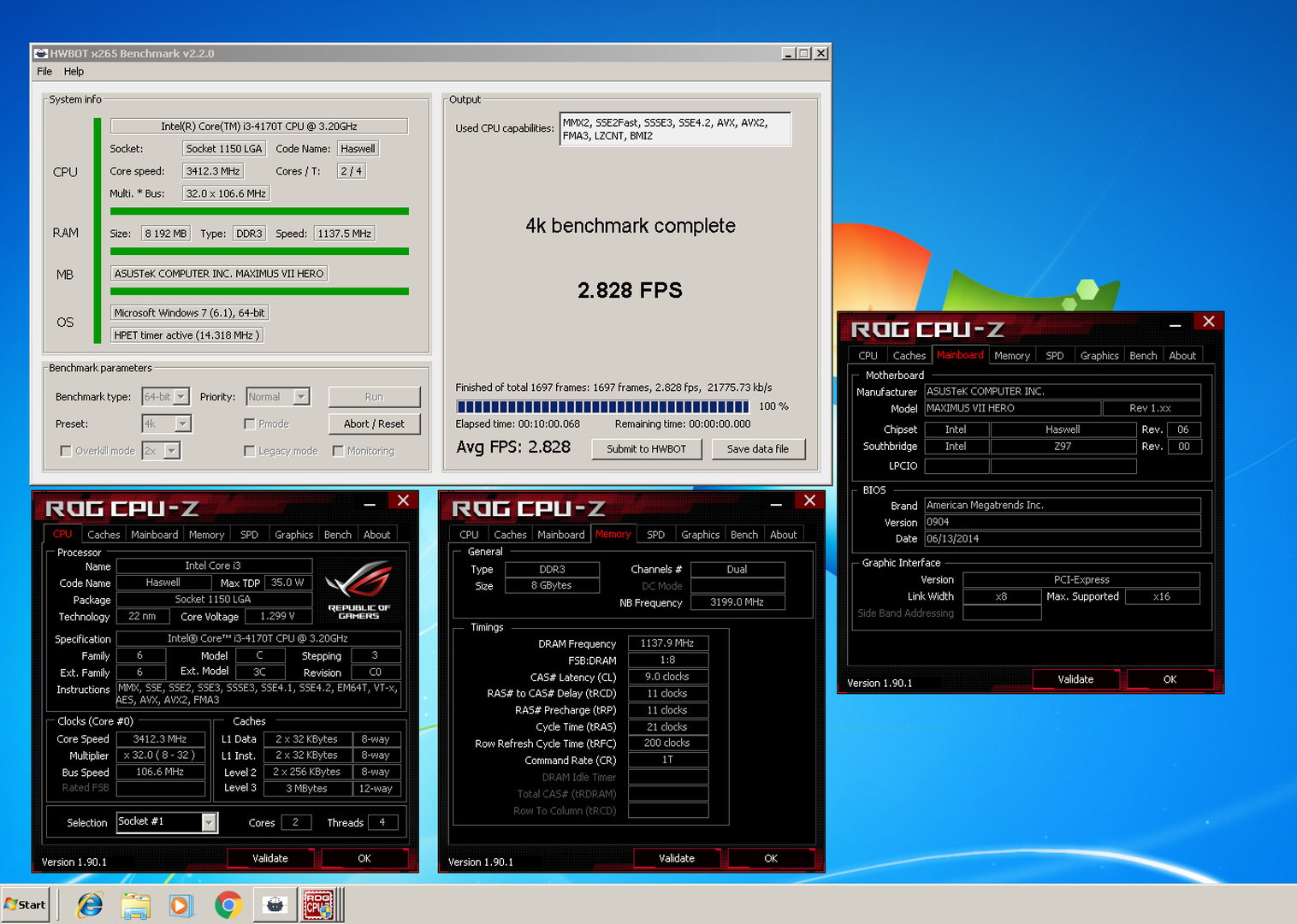The height and width of the screenshot is (924, 1297).
Task: Open Google Chrome from the taskbar
Action: pos(228,904)
